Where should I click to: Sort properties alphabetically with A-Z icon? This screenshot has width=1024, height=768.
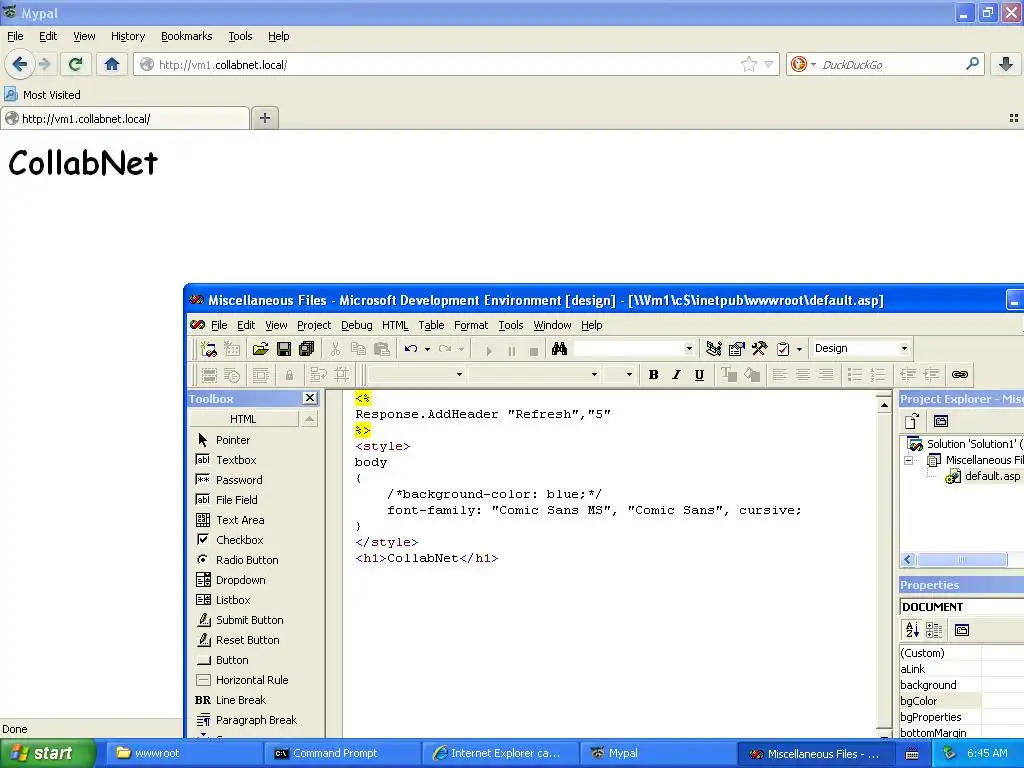click(x=912, y=630)
